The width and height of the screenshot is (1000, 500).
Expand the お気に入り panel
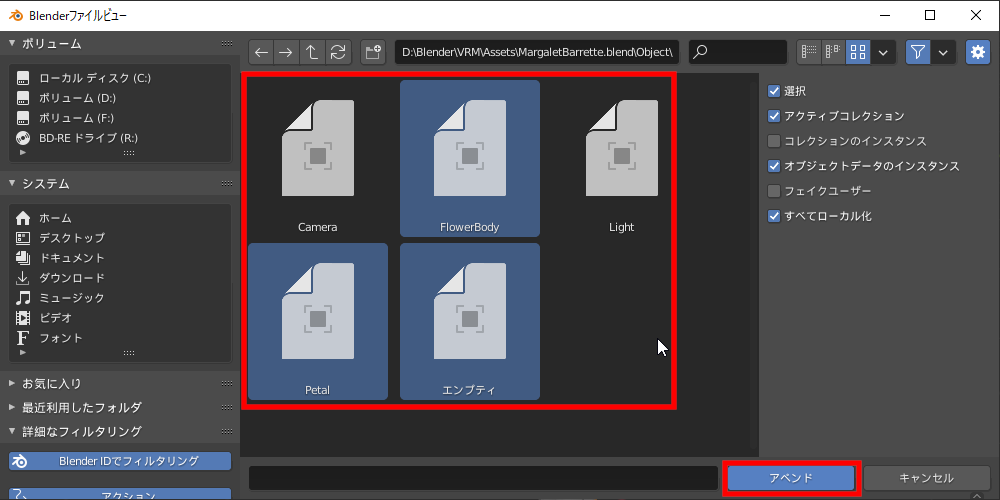12,383
